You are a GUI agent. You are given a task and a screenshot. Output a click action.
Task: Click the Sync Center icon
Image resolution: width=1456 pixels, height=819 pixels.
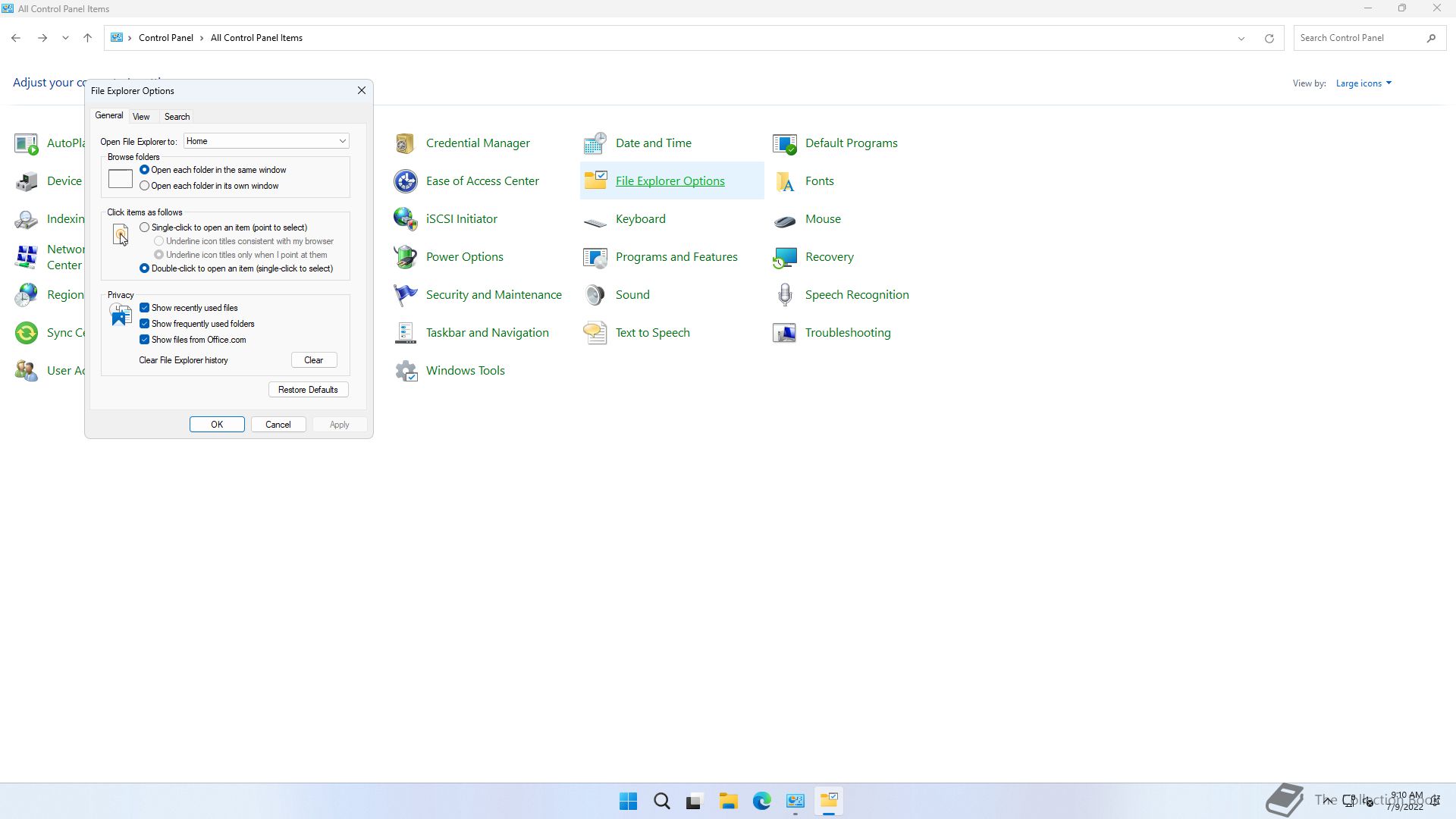[x=26, y=332]
